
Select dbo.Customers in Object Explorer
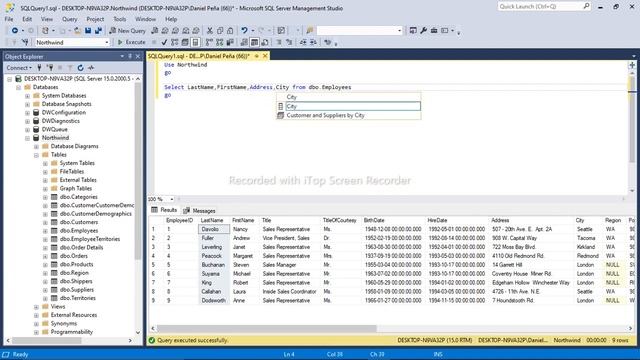coord(79,222)
